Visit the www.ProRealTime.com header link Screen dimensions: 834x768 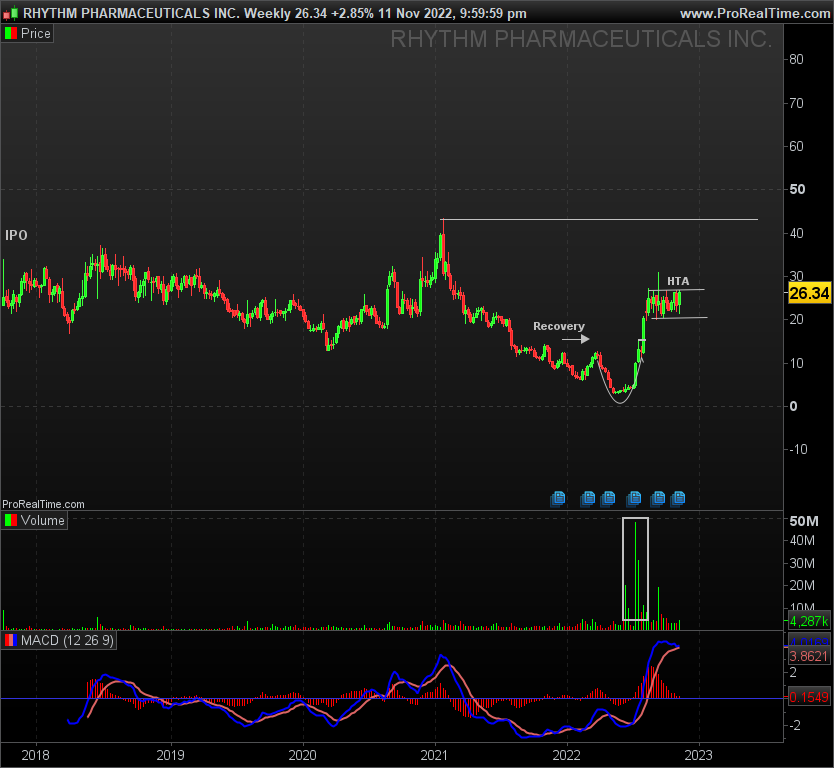(x=755, y=13)
